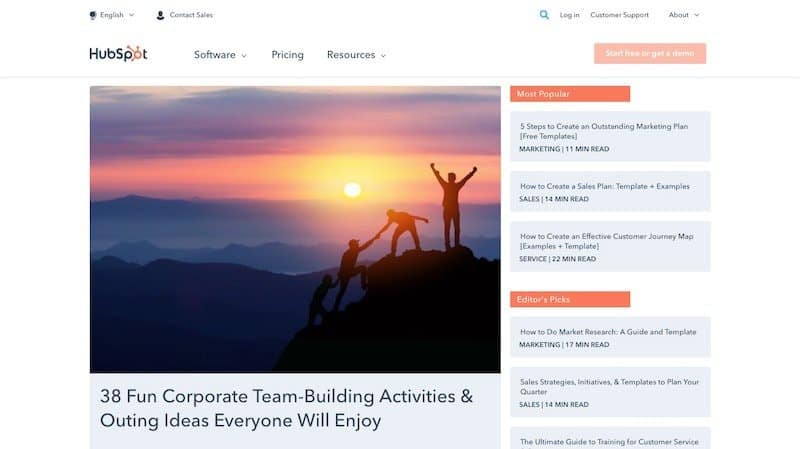The width and height of the screenshot is (800, 449).
Task: Open How to Create a Sales Plan article
Action: tap(605, 186)
